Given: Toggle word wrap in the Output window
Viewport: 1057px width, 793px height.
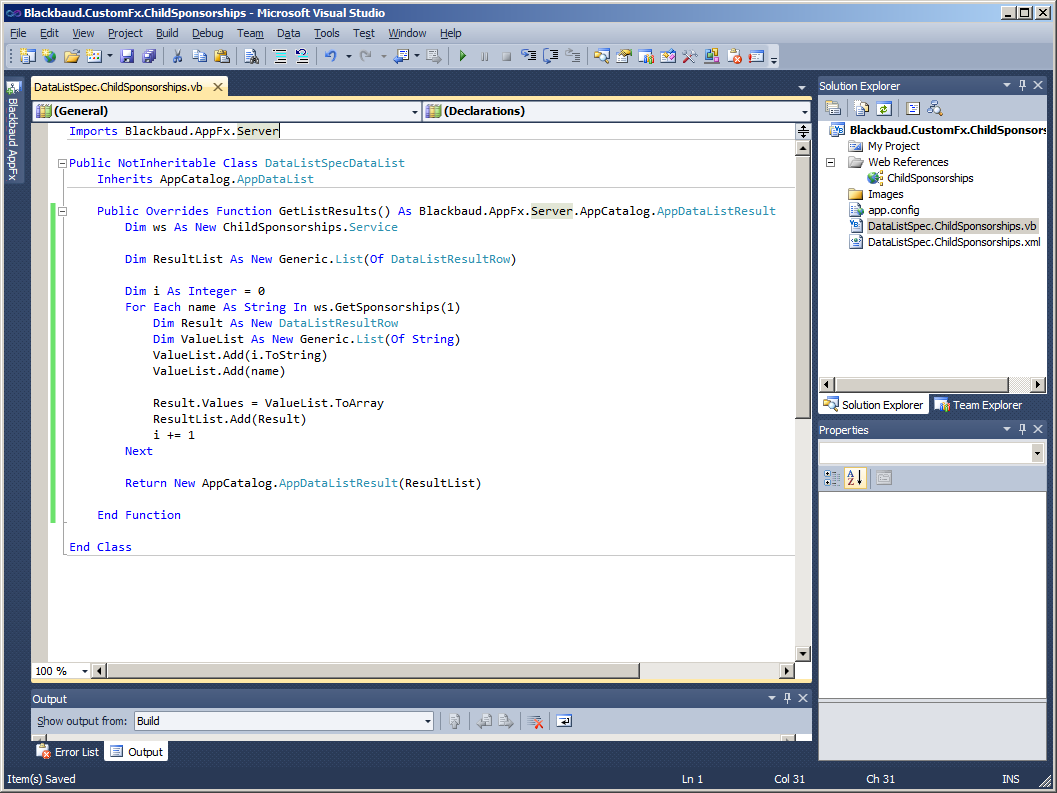Looking at the screenshot, I should click(564, 722).
